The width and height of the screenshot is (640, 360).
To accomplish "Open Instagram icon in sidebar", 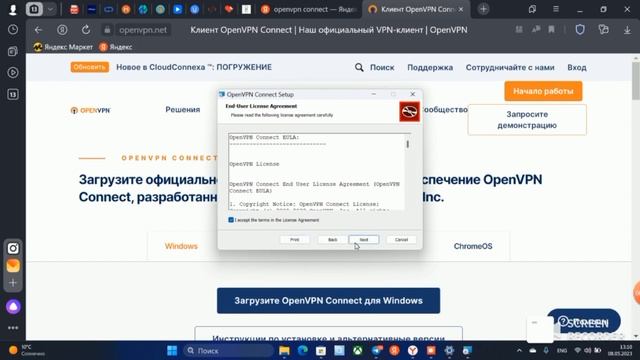I will 13,248.
